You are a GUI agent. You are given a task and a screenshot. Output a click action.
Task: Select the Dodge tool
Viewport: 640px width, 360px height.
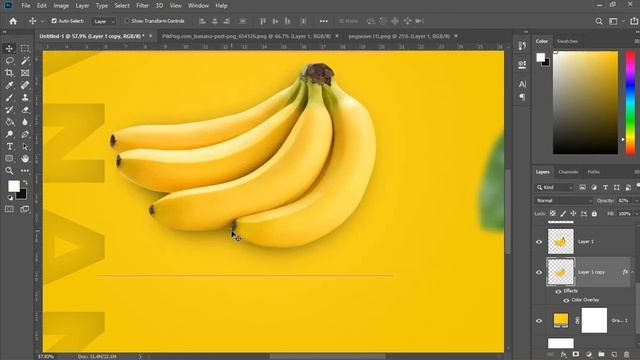[9, 134]
